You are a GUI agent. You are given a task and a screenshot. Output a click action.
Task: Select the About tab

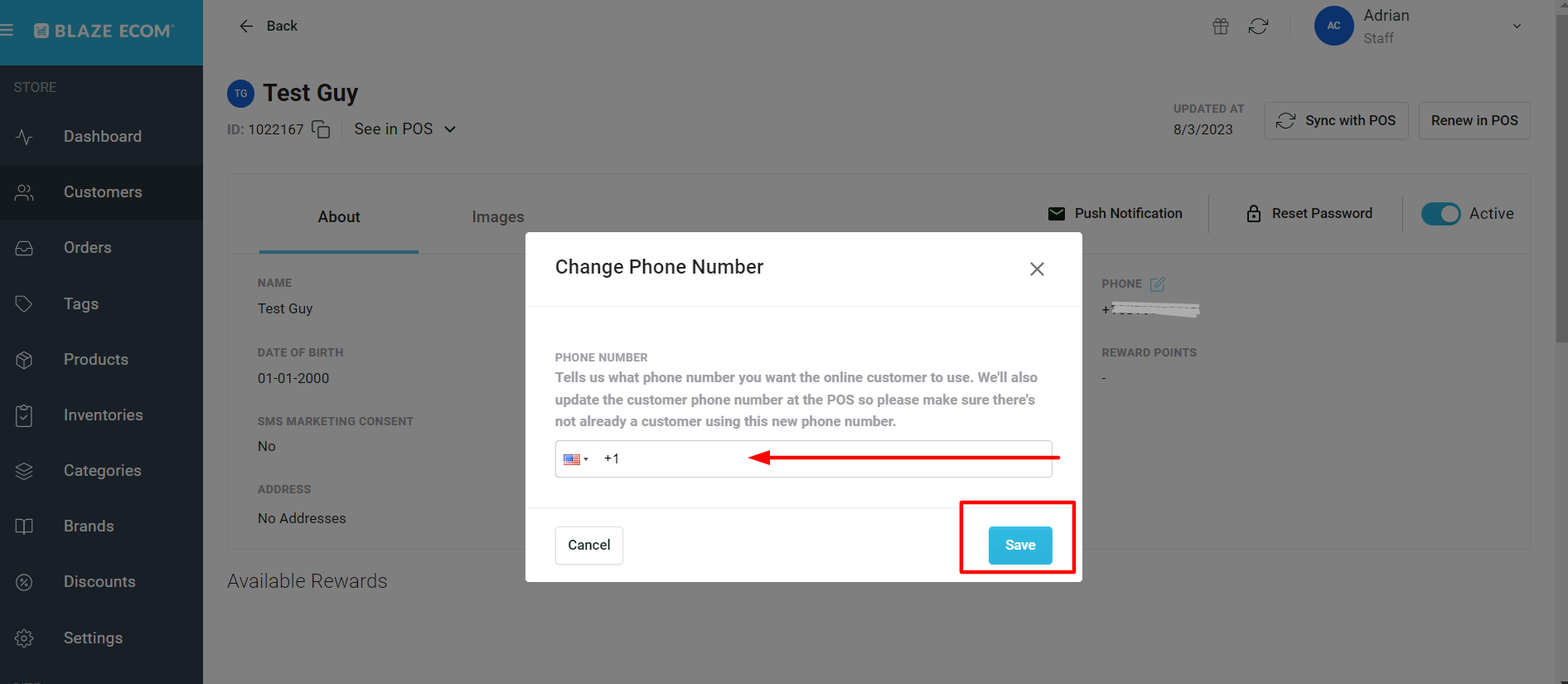click(x=339, y=217)
